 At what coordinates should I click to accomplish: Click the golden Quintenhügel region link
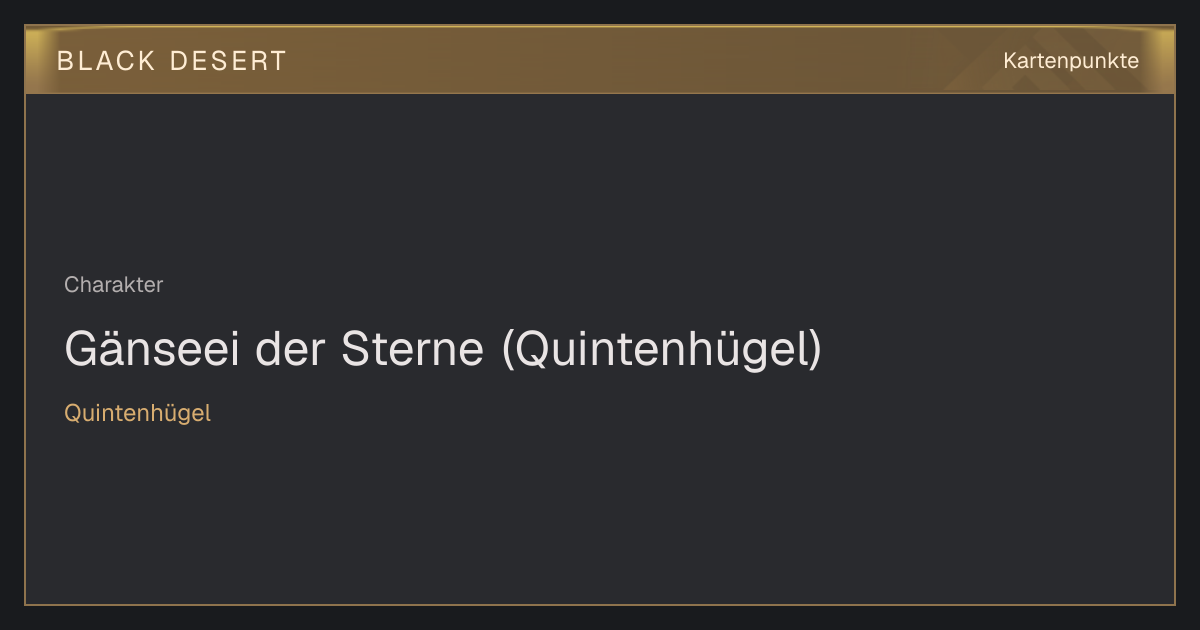pyautogui.click(x=137, y=413)
